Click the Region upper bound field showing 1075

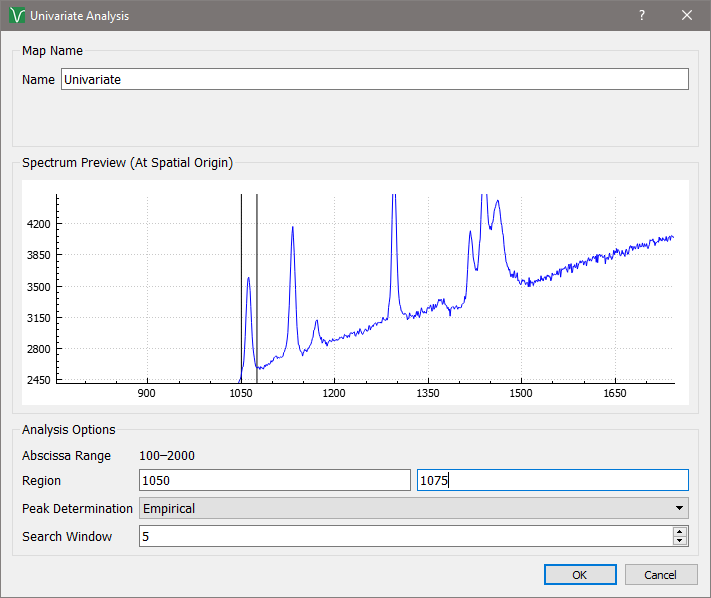click(552, 481)
